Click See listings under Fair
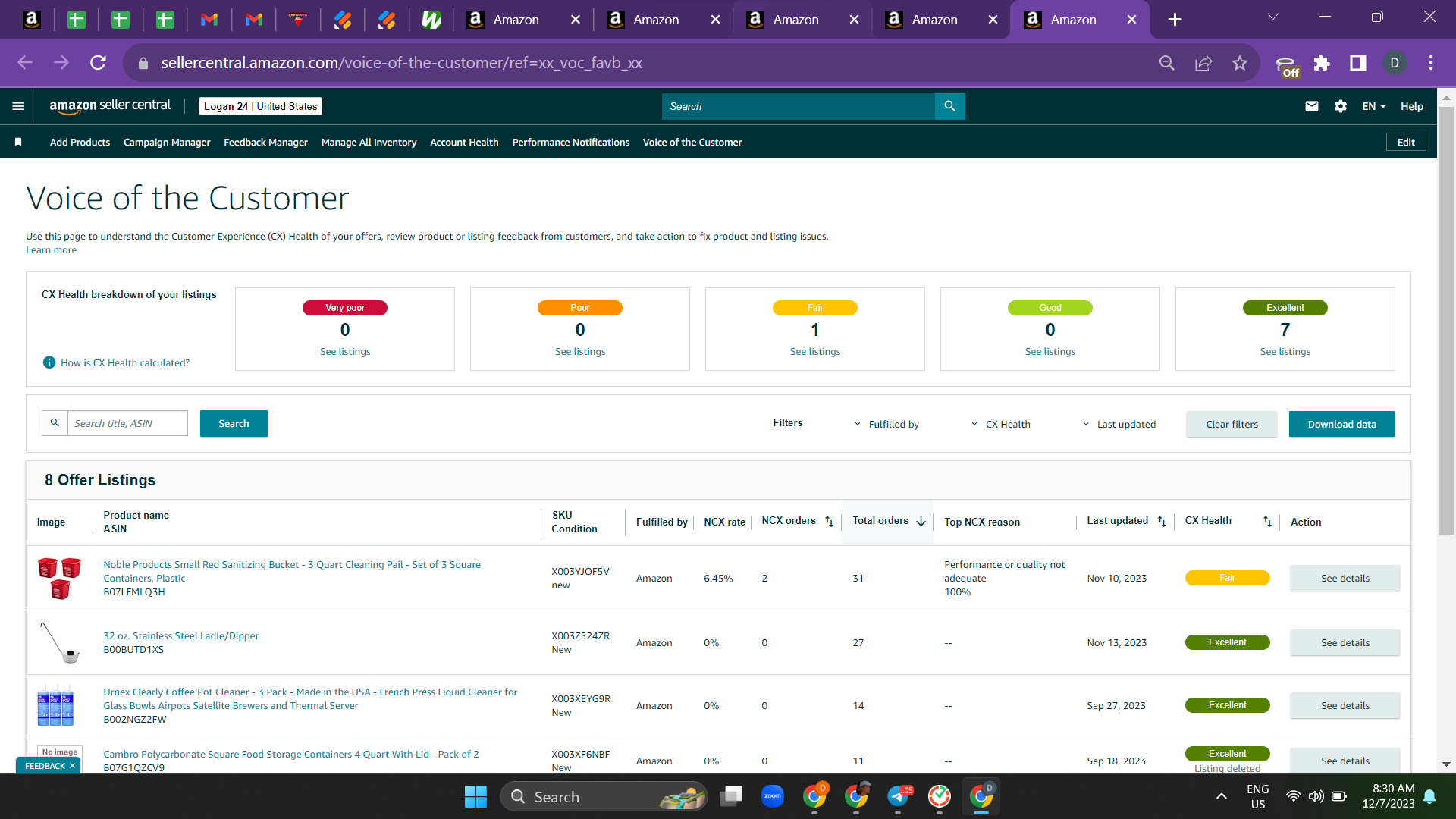This screenshot has width=1456, height=819. click(x=815, y=351)
